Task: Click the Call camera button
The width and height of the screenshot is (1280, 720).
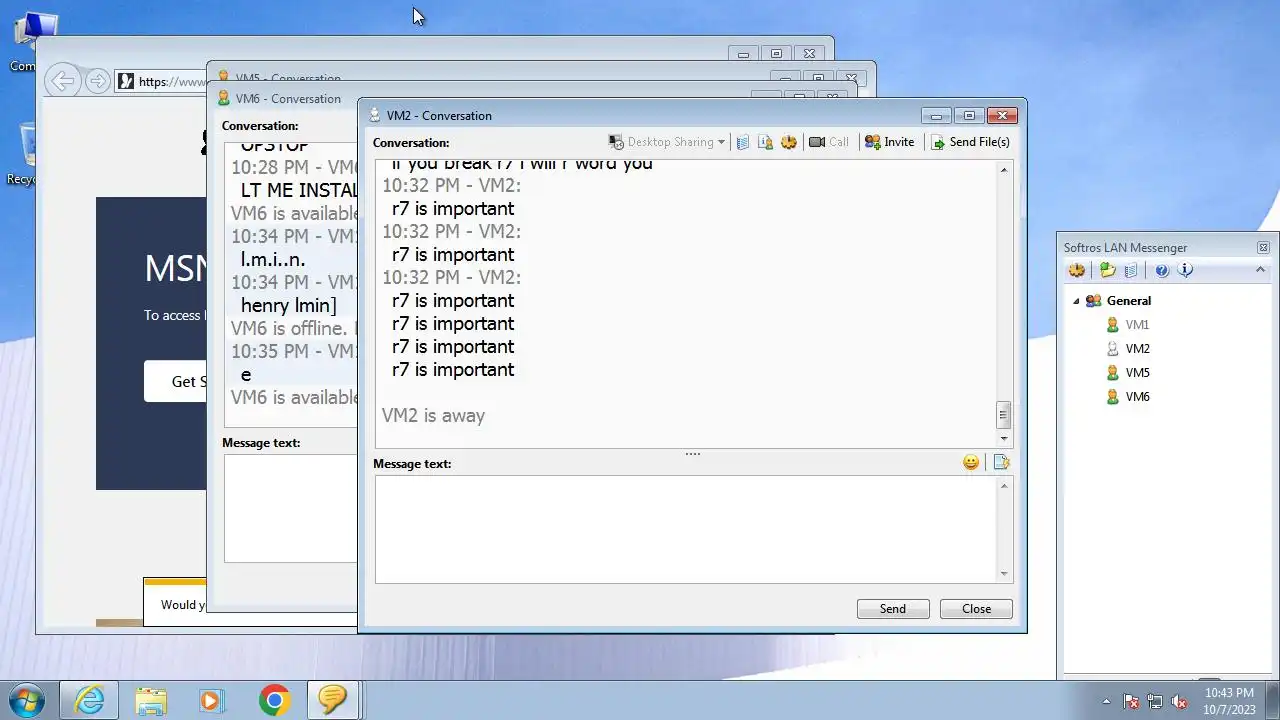Action: (x=829, y=142)
